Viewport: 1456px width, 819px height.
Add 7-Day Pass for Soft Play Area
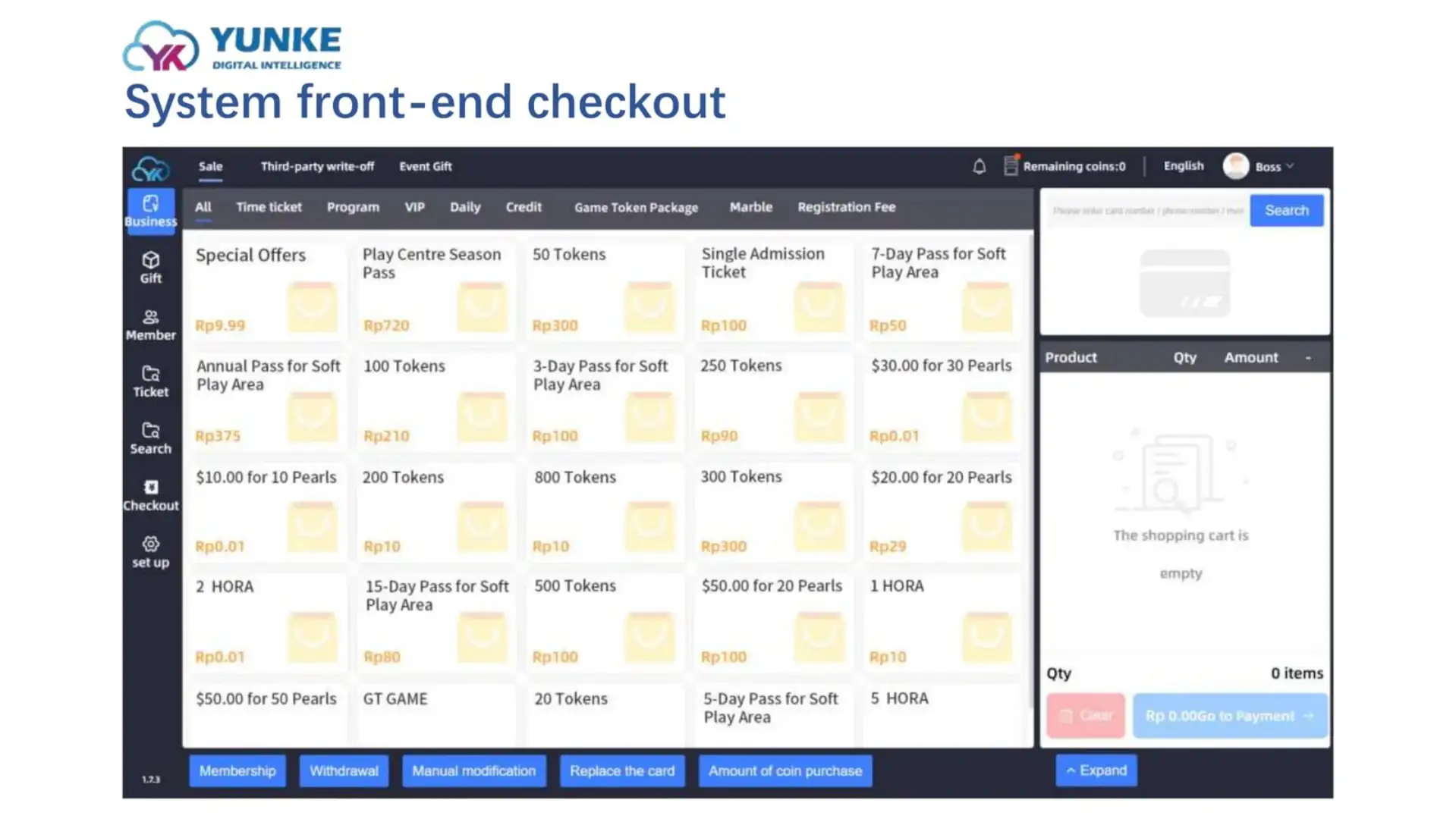point(942,290)
